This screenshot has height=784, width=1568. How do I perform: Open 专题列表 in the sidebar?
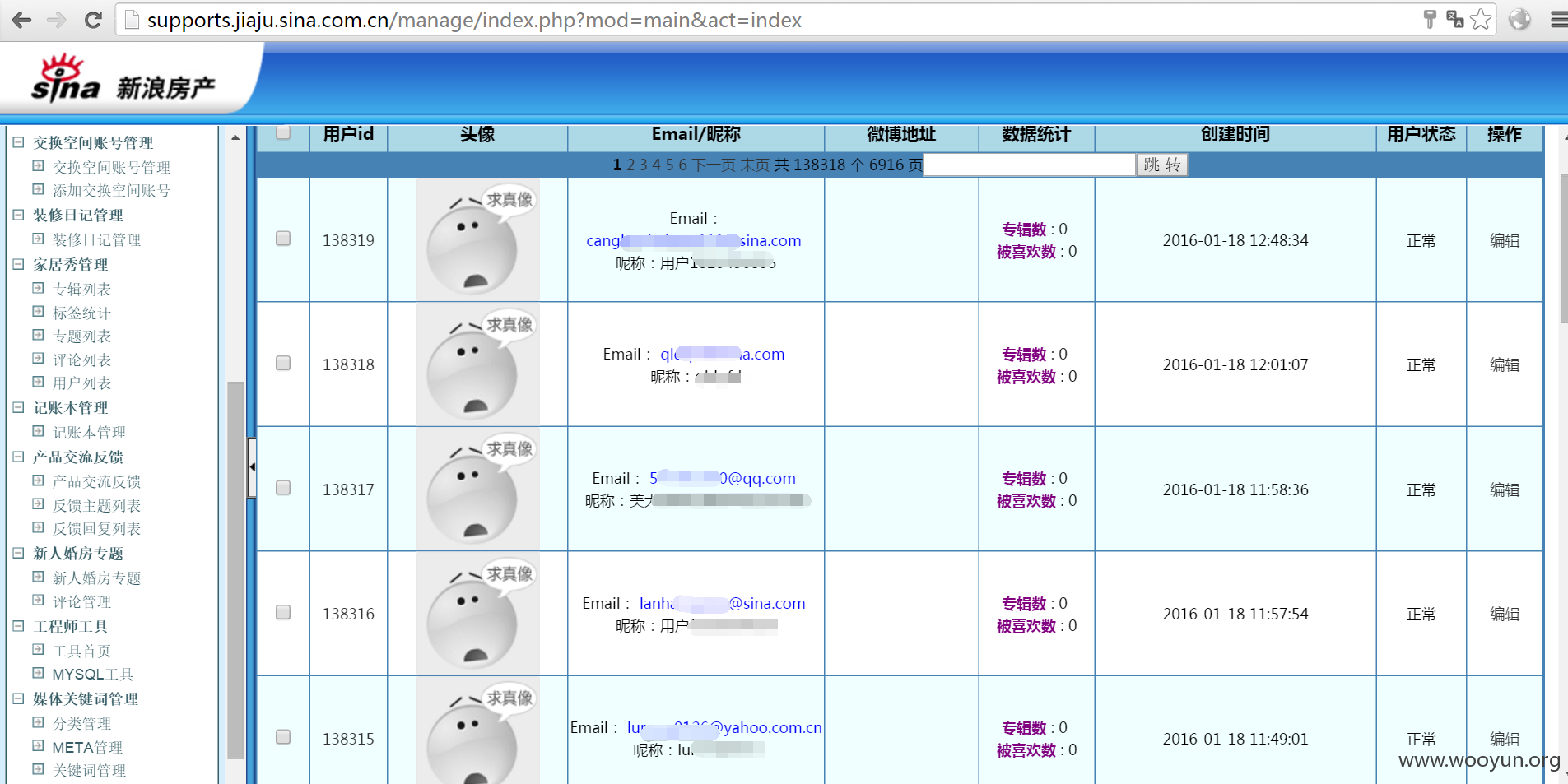coord(81,336)
